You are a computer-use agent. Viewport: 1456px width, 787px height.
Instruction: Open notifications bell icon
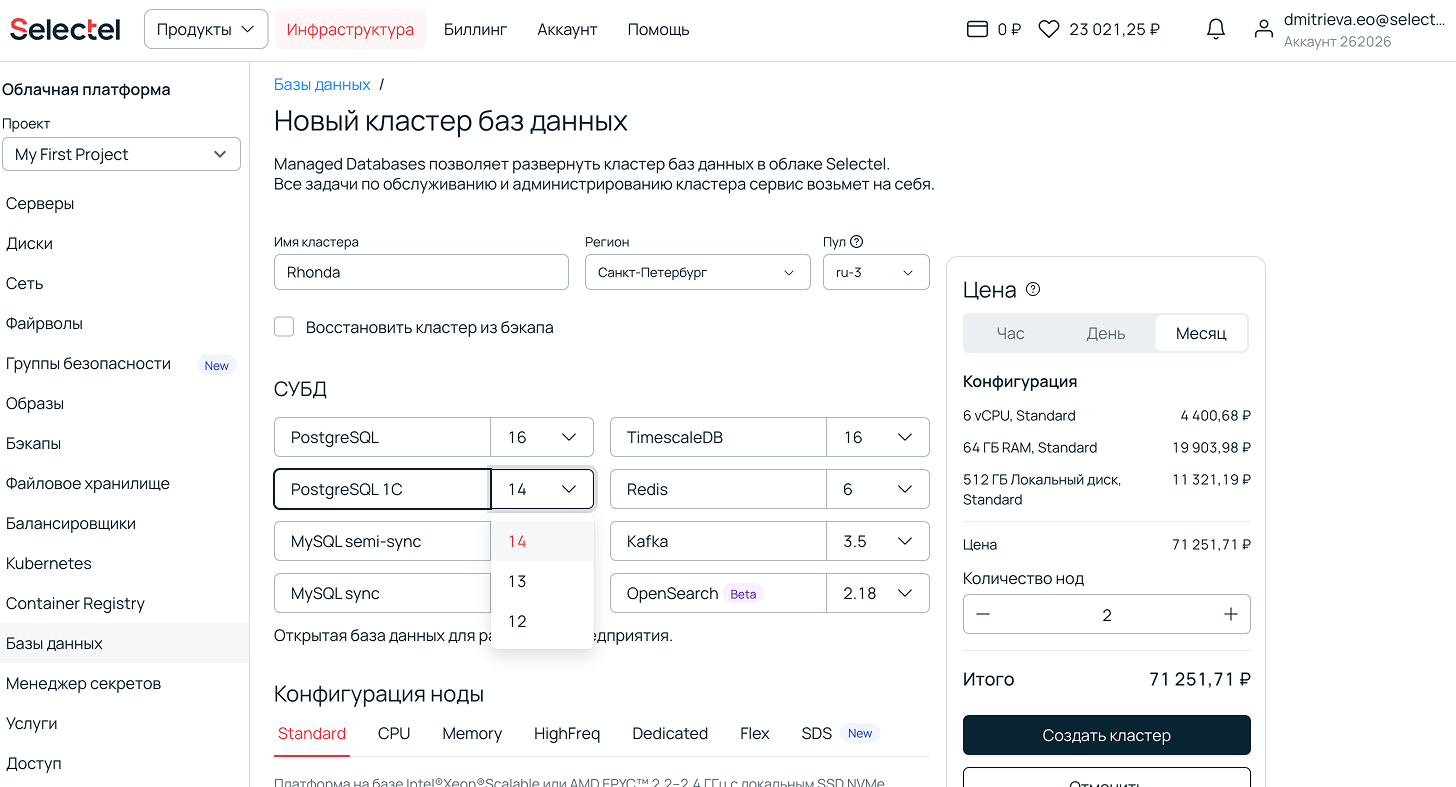click(1216, 30)
